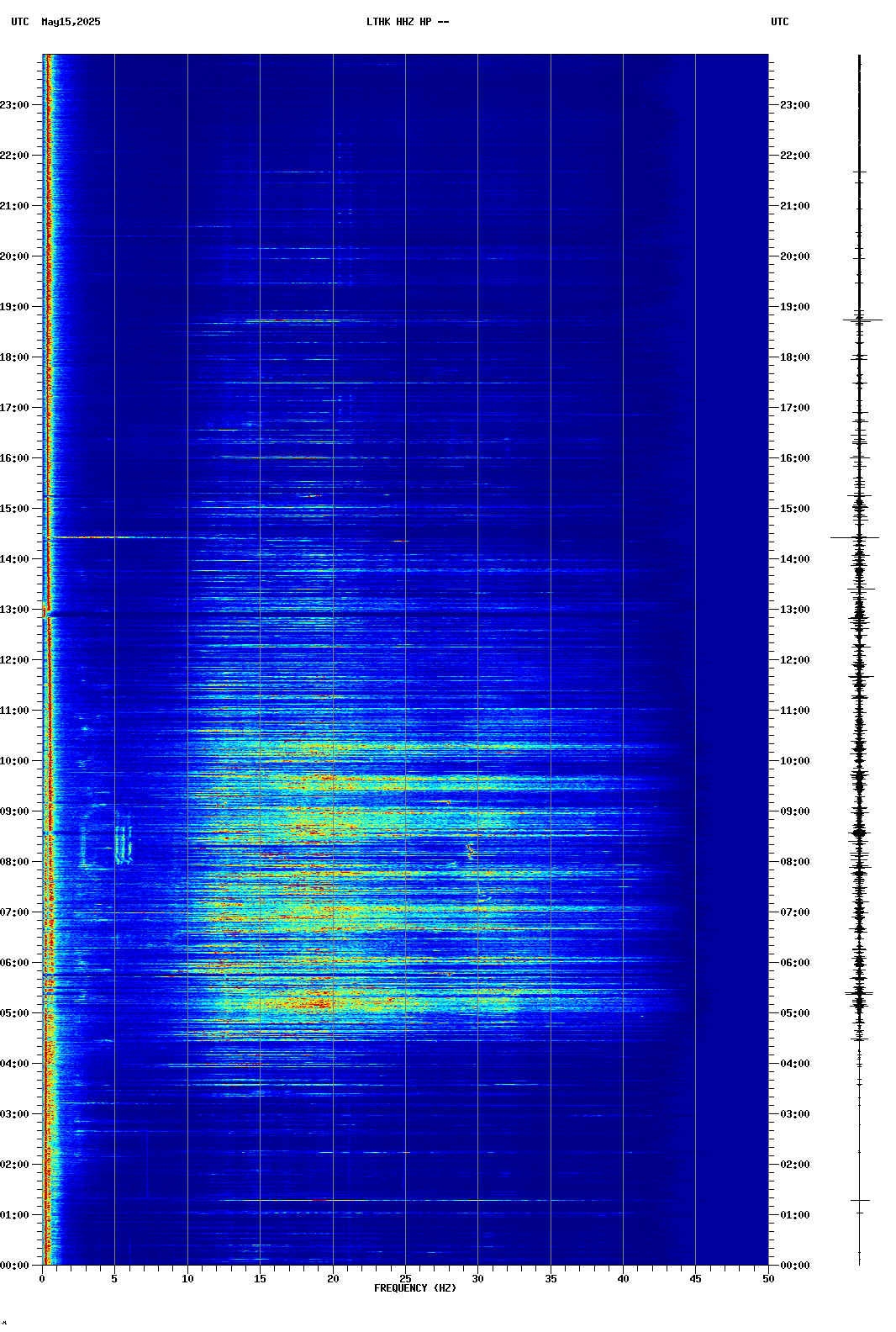Click 04:00 on the right time axis
Image resolution: width=896 pixels, height=1332 pixels.
pos(795,1064)
